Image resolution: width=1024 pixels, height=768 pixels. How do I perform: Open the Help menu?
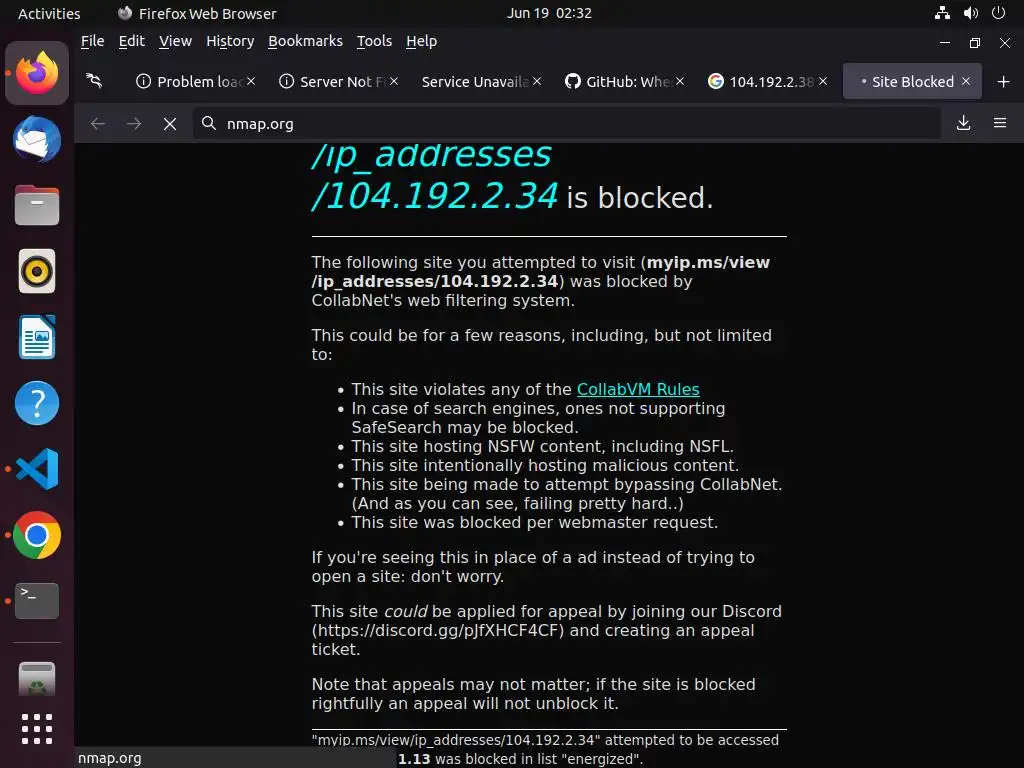(421, 41)
